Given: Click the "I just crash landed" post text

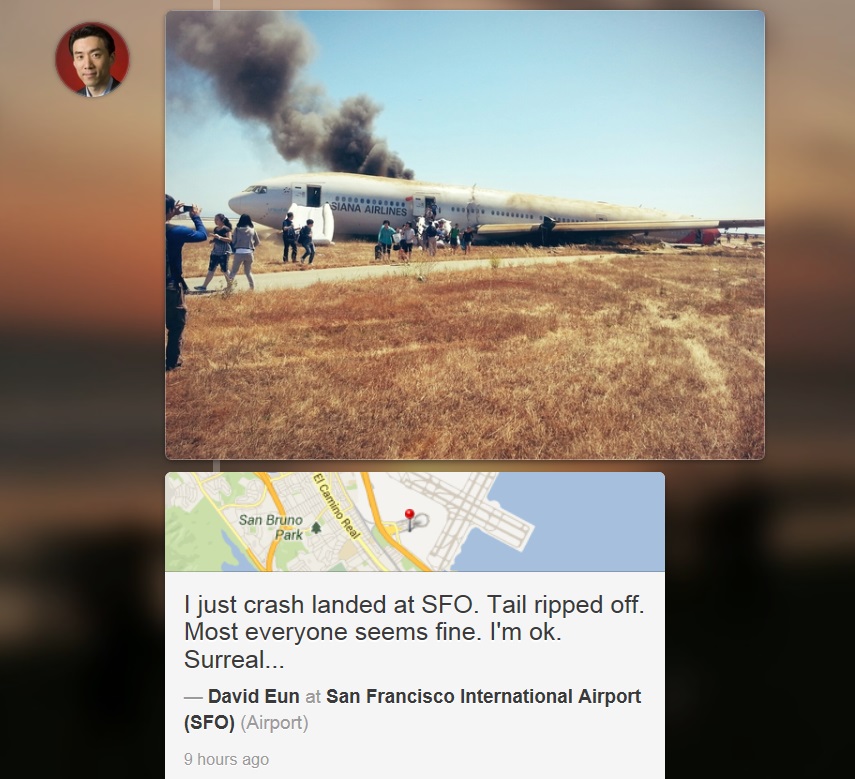Looking at the screenshot, I should point(414,632).
